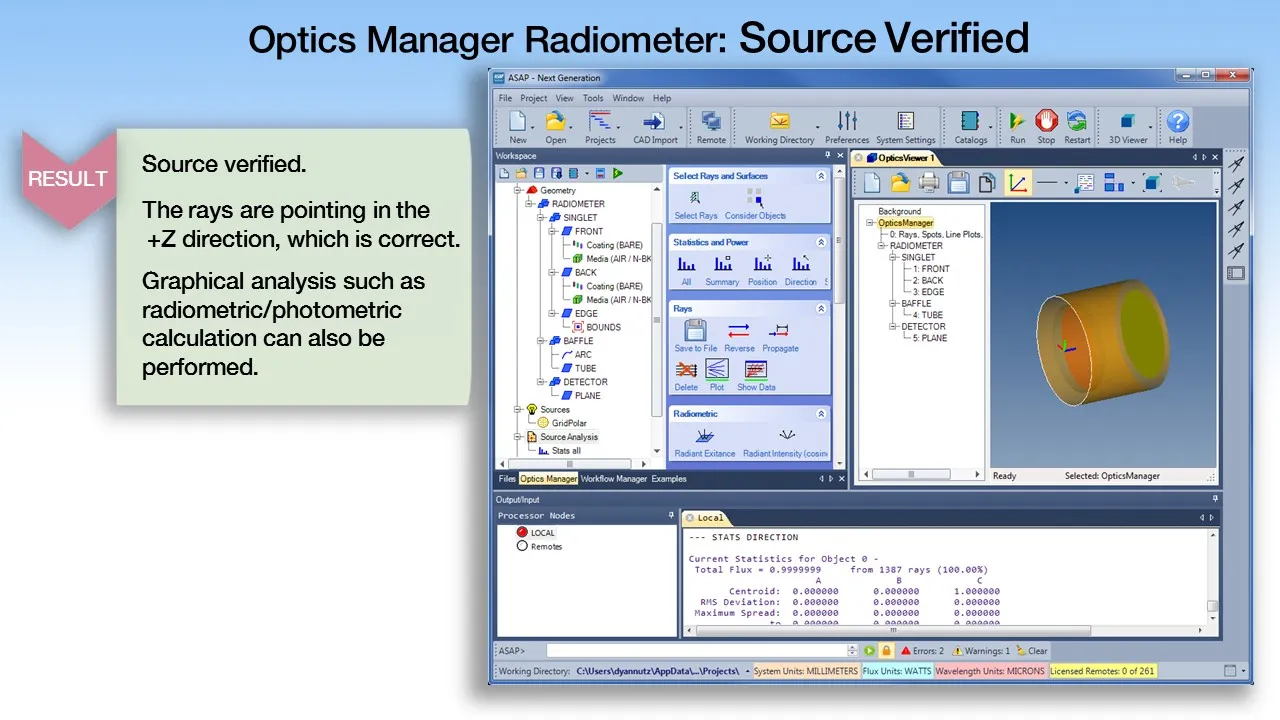Click the Clear button in command bar
Image resolution: width=1280 pixels, height=720 pixels.
(1031, 651)
